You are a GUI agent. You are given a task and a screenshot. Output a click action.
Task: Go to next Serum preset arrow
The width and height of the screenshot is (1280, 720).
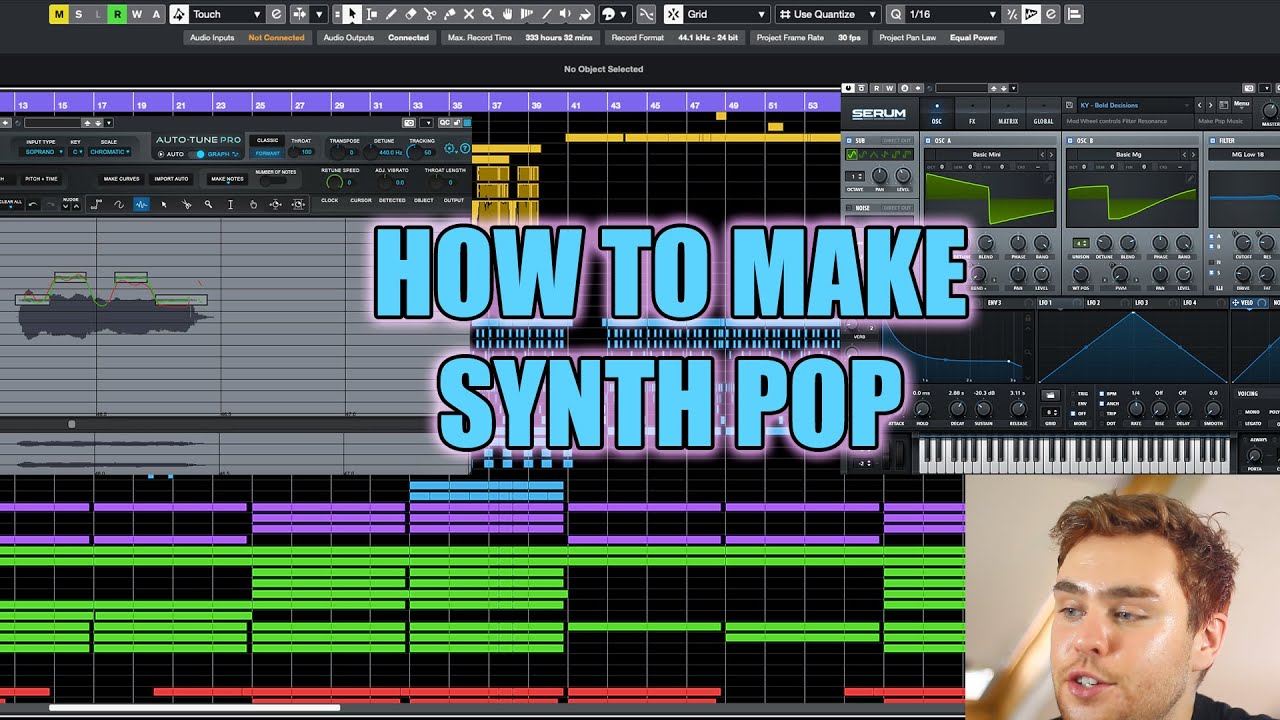coord(1210,105)
